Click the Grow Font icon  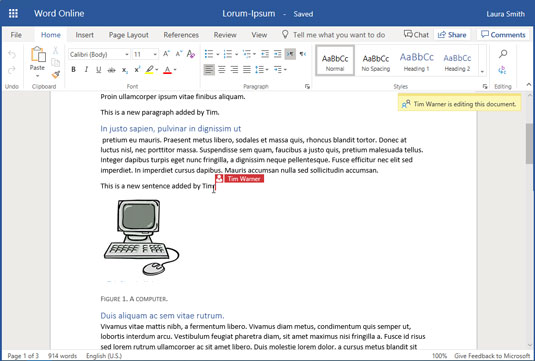click(x=166, y=54)
